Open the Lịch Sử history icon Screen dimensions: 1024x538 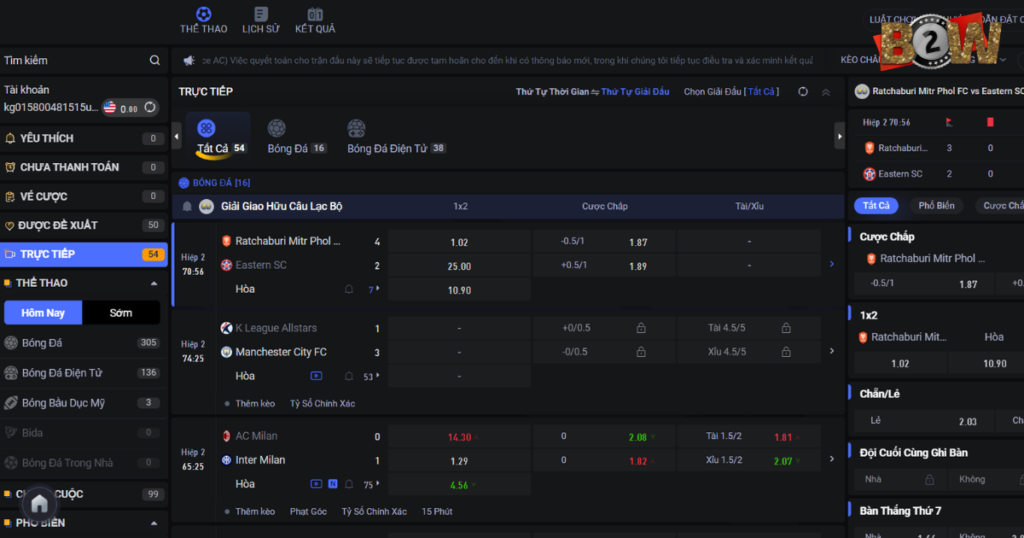tap(261, 14)
